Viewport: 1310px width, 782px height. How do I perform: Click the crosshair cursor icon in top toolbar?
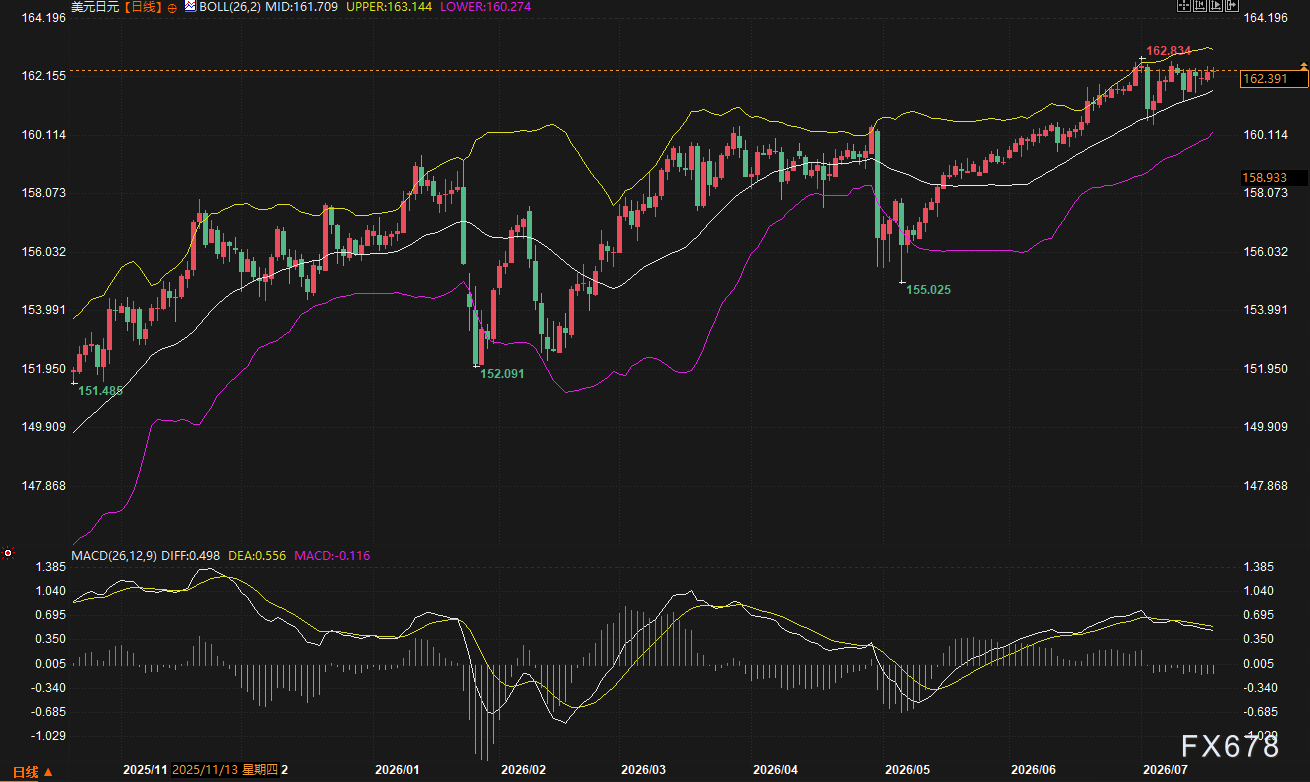point(1184,5)
